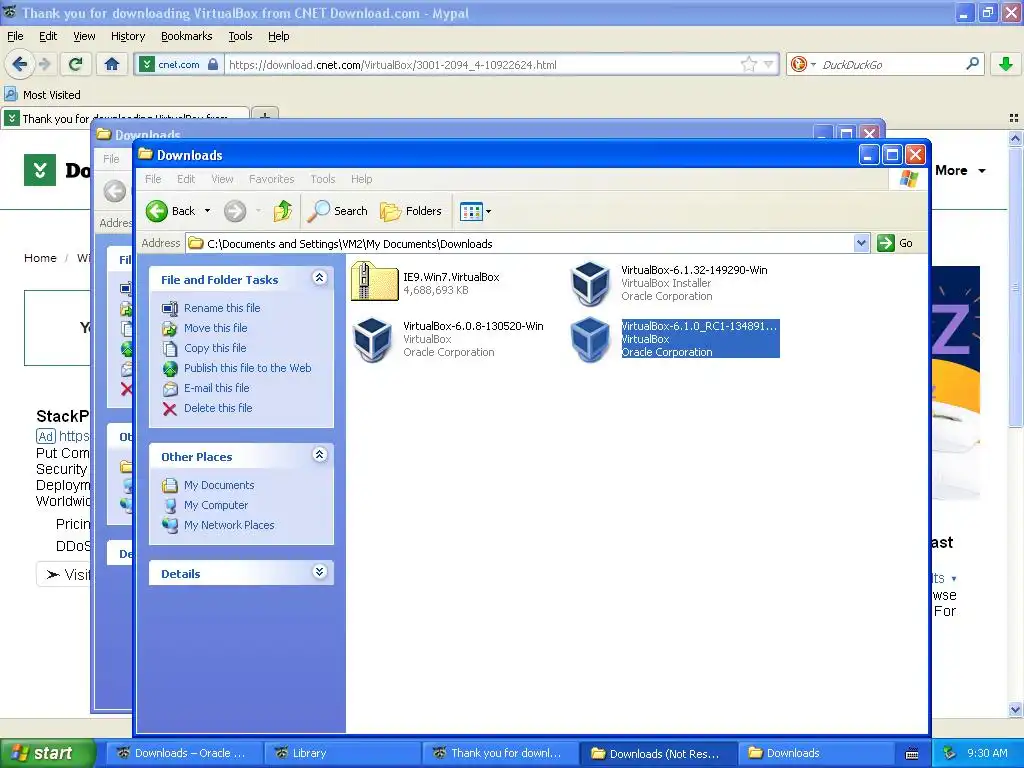Open the Mypal browser Tools menu
The width and height of the screenshot is (1024, 768).
[x=240, y=36]
